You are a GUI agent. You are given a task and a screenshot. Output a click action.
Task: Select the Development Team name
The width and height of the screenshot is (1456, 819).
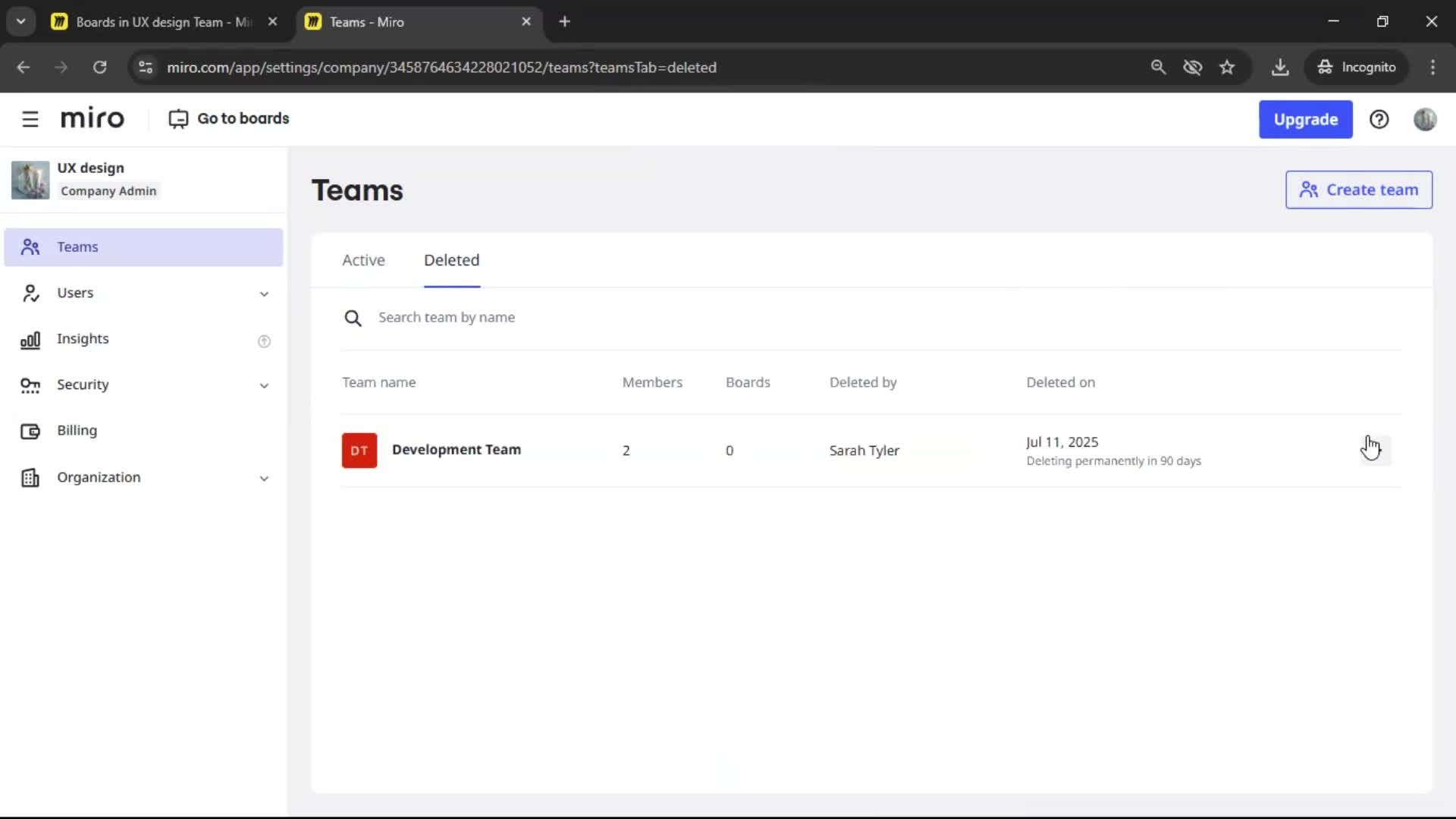click(457, 450)
